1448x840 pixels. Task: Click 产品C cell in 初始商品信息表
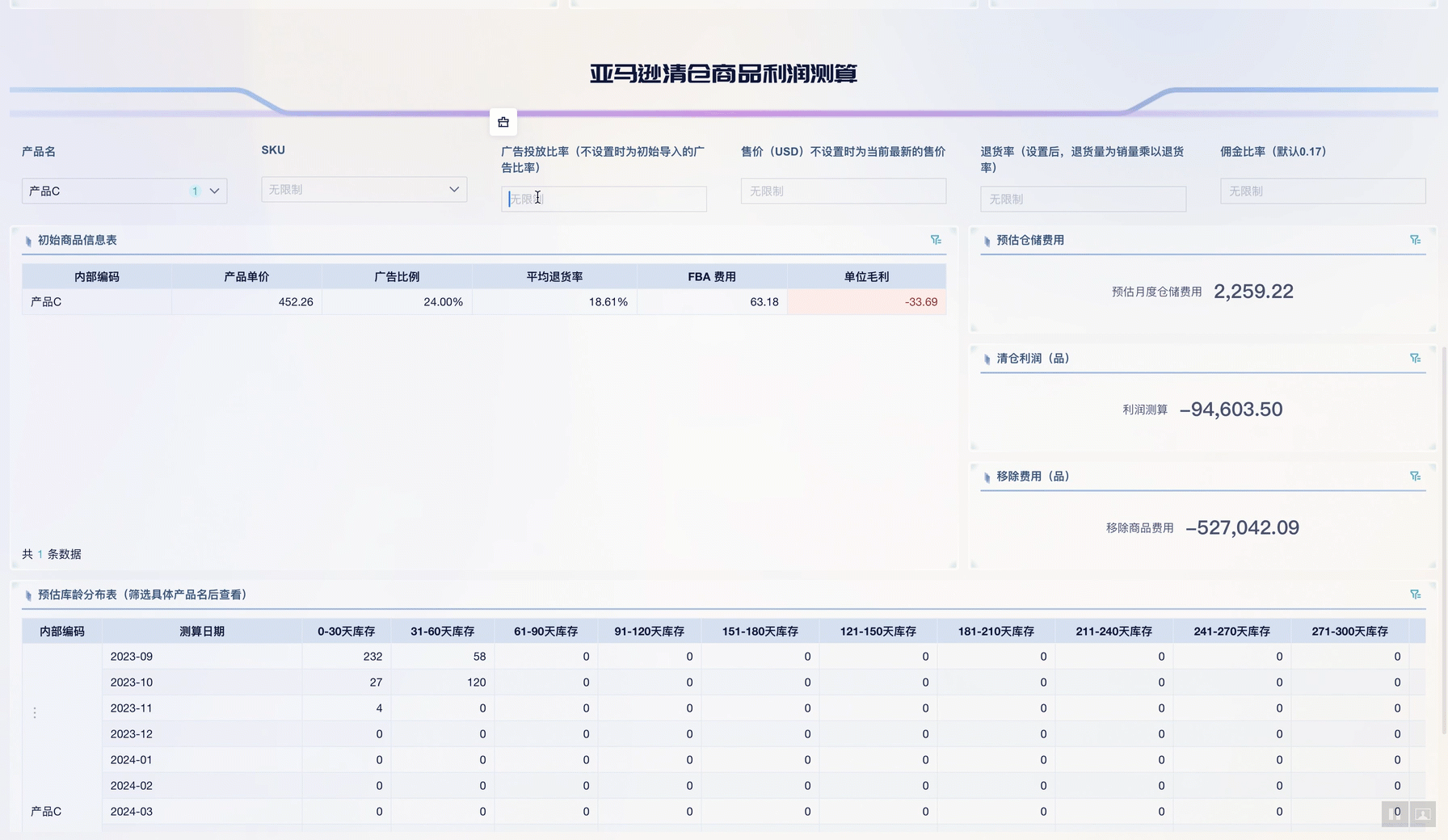[x=97, y=301]
